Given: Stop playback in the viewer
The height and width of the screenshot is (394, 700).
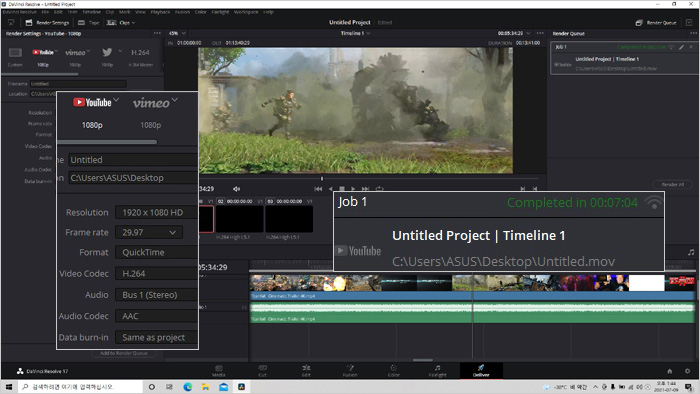Looking at the screenshot, I should tap(342, 189).
